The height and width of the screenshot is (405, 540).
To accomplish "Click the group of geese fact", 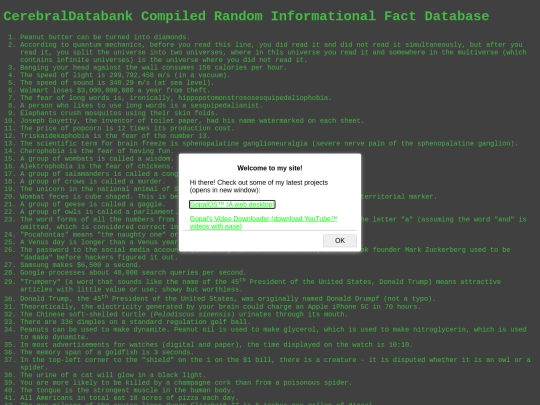I will 93,204.
